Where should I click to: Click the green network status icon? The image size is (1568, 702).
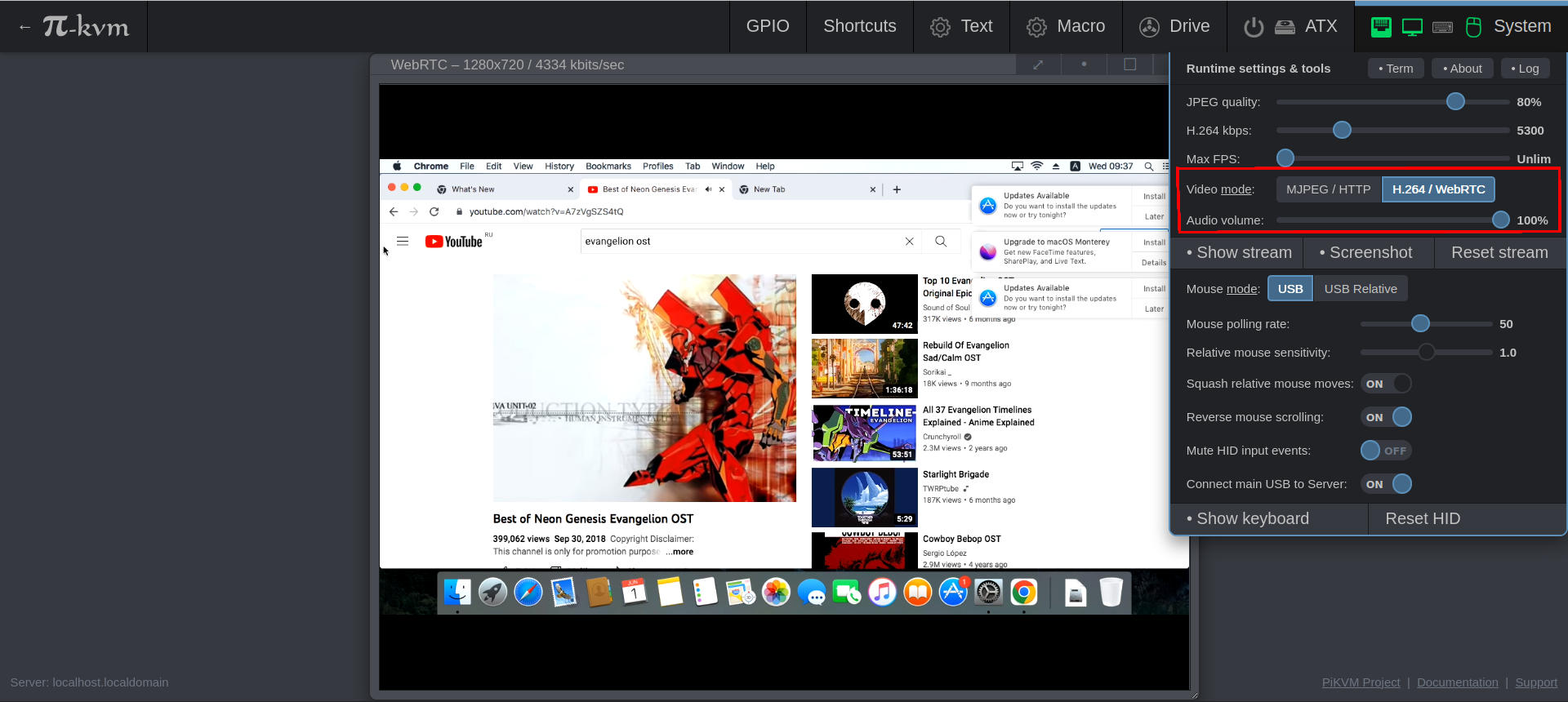click(1381, 27)
